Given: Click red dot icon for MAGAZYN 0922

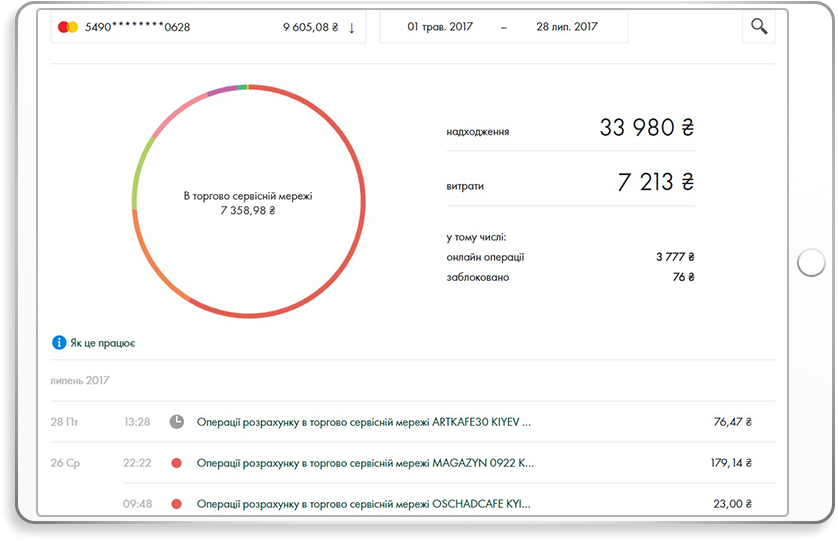Looking at the screenshot, I should coord(176,463).
